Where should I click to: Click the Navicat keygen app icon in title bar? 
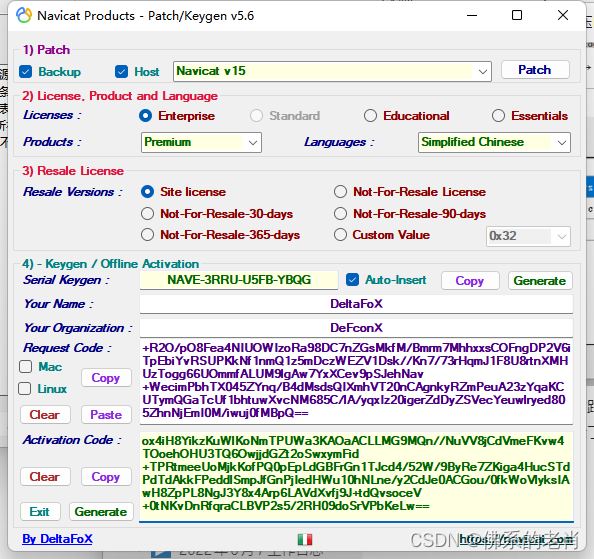tap(23, 16)
